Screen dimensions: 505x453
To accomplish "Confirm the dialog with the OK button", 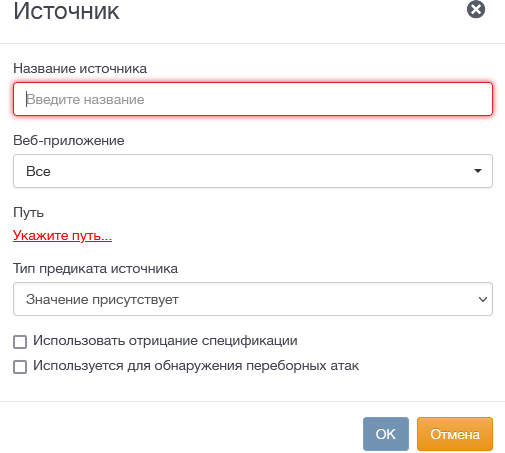I will 386,434.
